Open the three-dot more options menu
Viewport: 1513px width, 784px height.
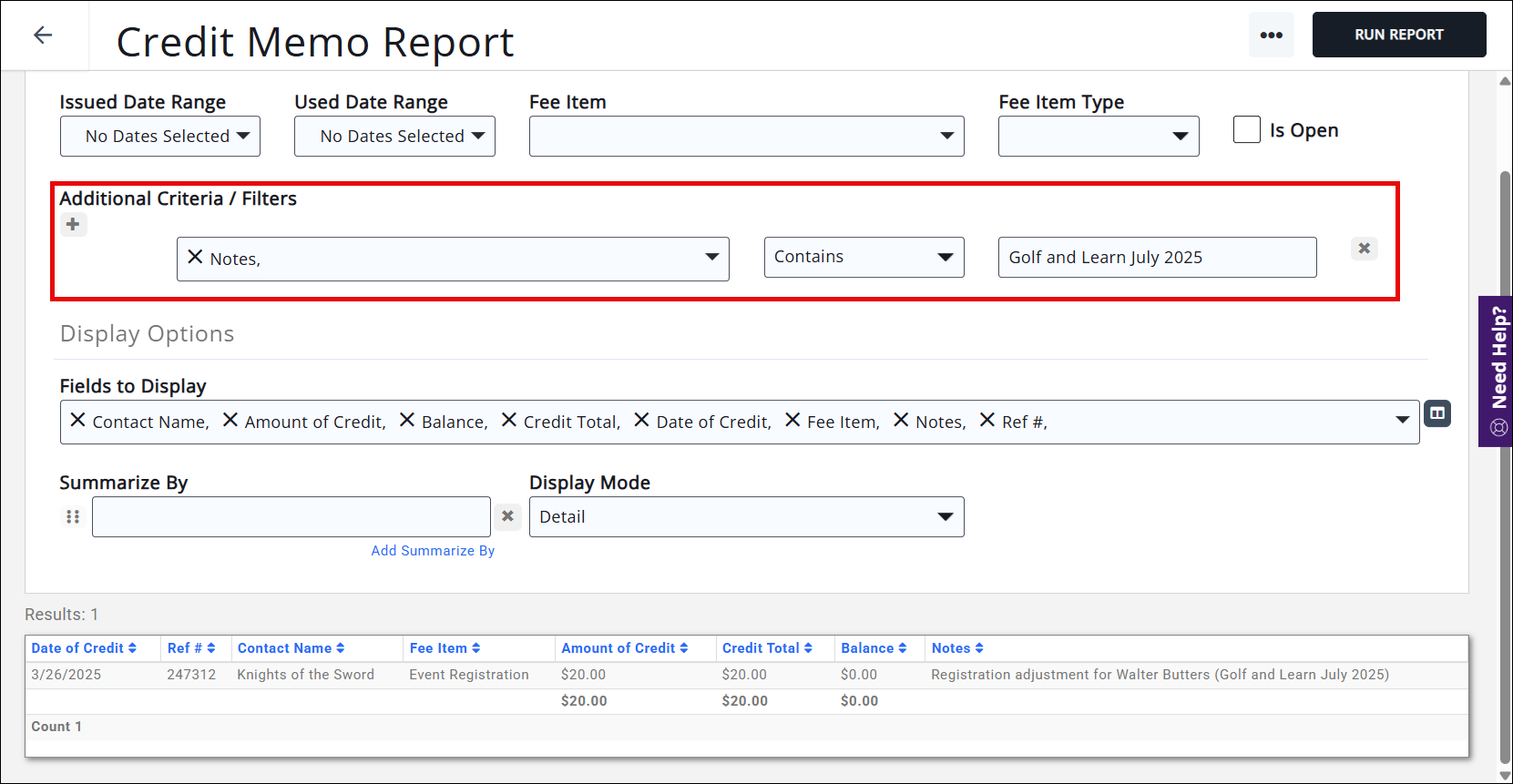coord(1271,36)
